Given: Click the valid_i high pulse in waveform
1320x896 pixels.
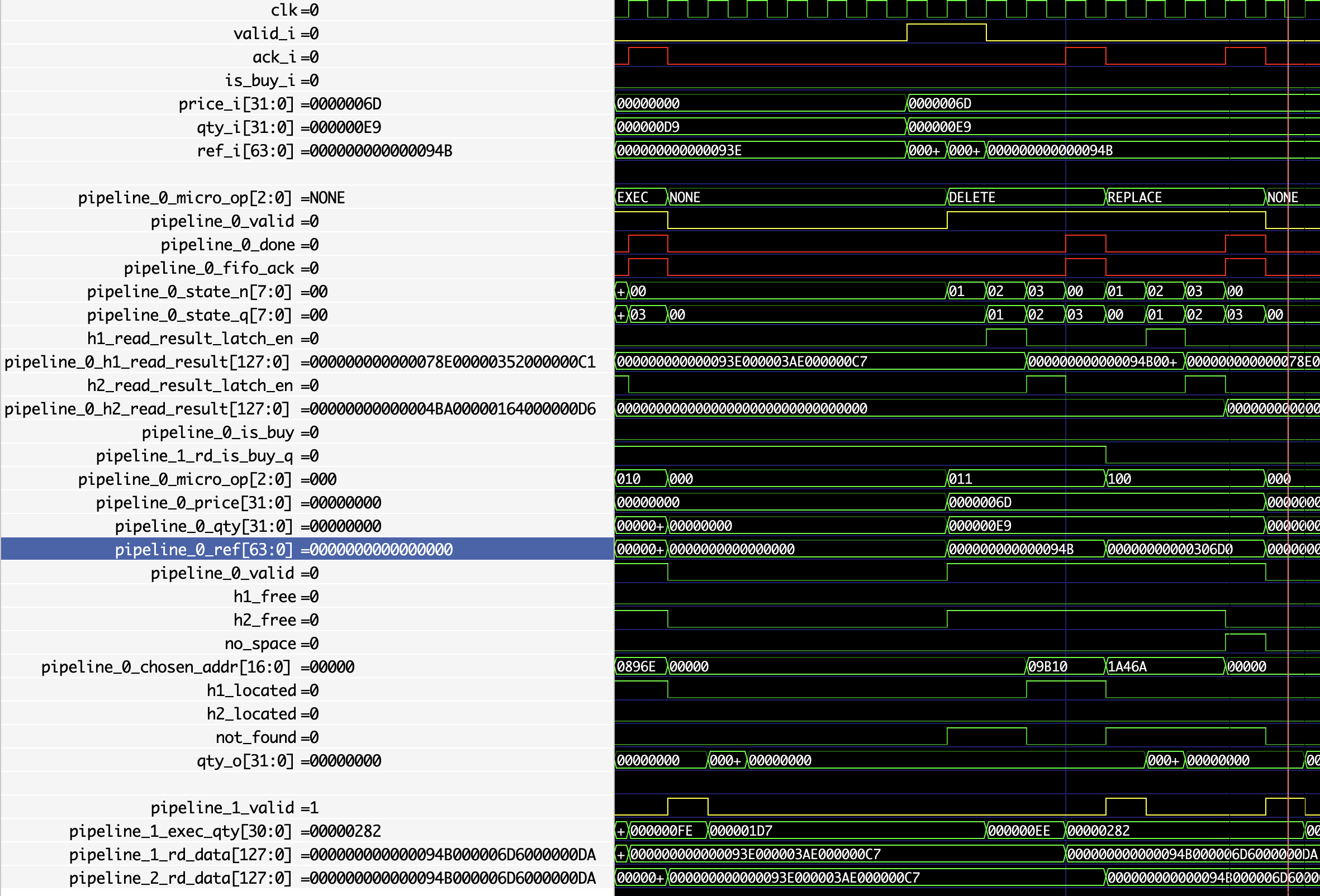Looking at the screenshot, I should pos(946,32).
